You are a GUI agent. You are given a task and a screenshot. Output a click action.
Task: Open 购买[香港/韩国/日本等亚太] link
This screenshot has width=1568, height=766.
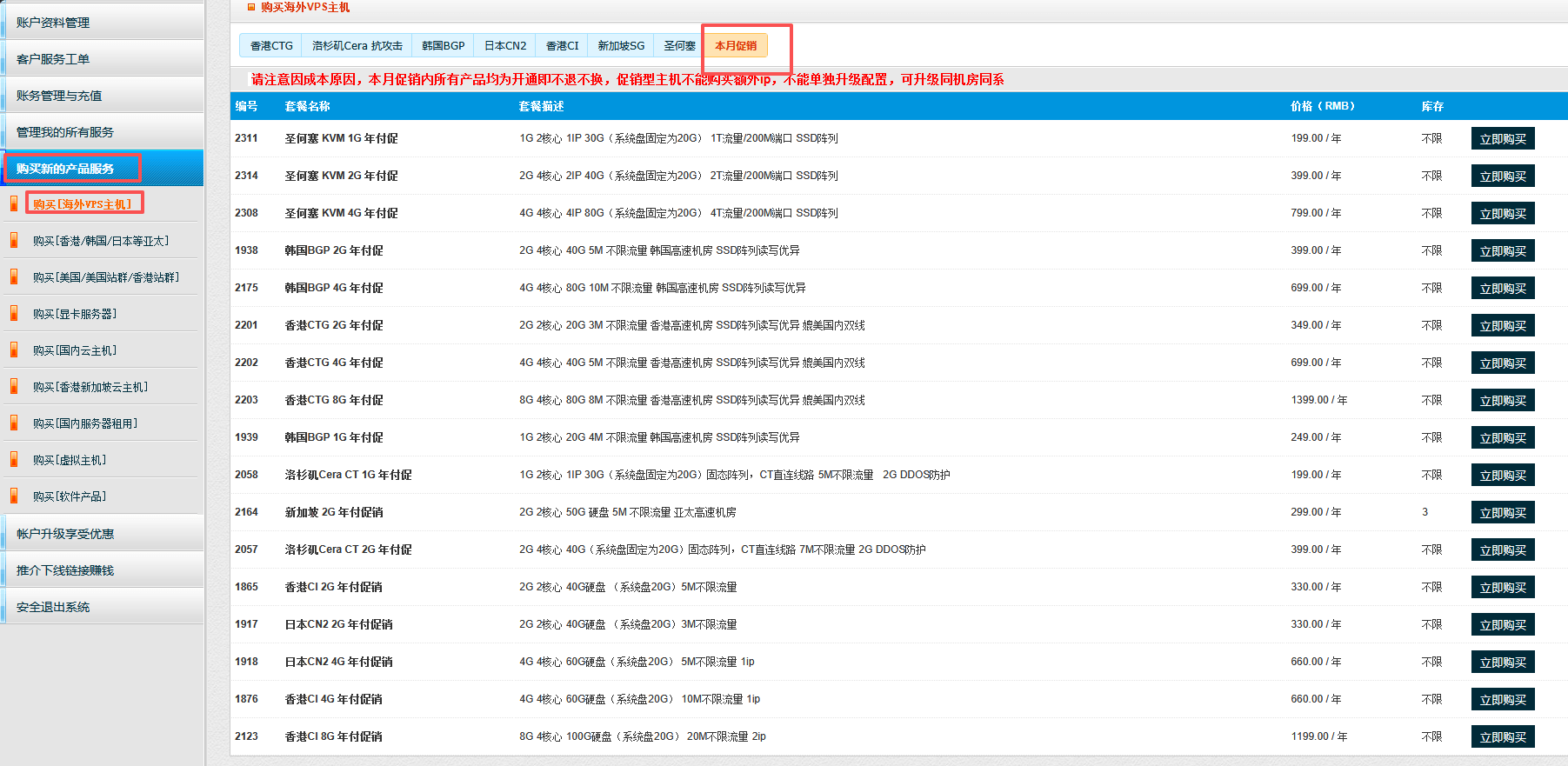point(101,241)
